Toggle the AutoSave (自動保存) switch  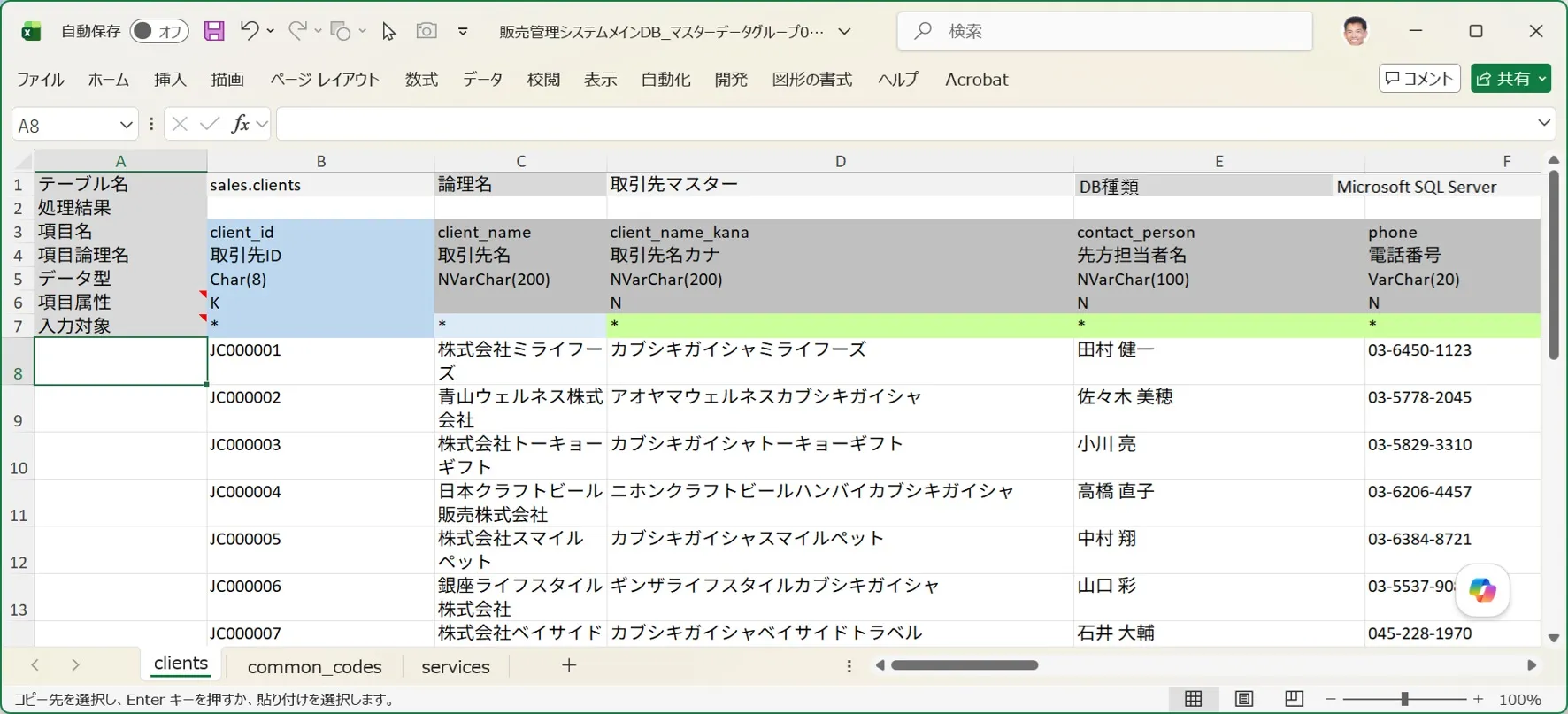pos(159,31)
